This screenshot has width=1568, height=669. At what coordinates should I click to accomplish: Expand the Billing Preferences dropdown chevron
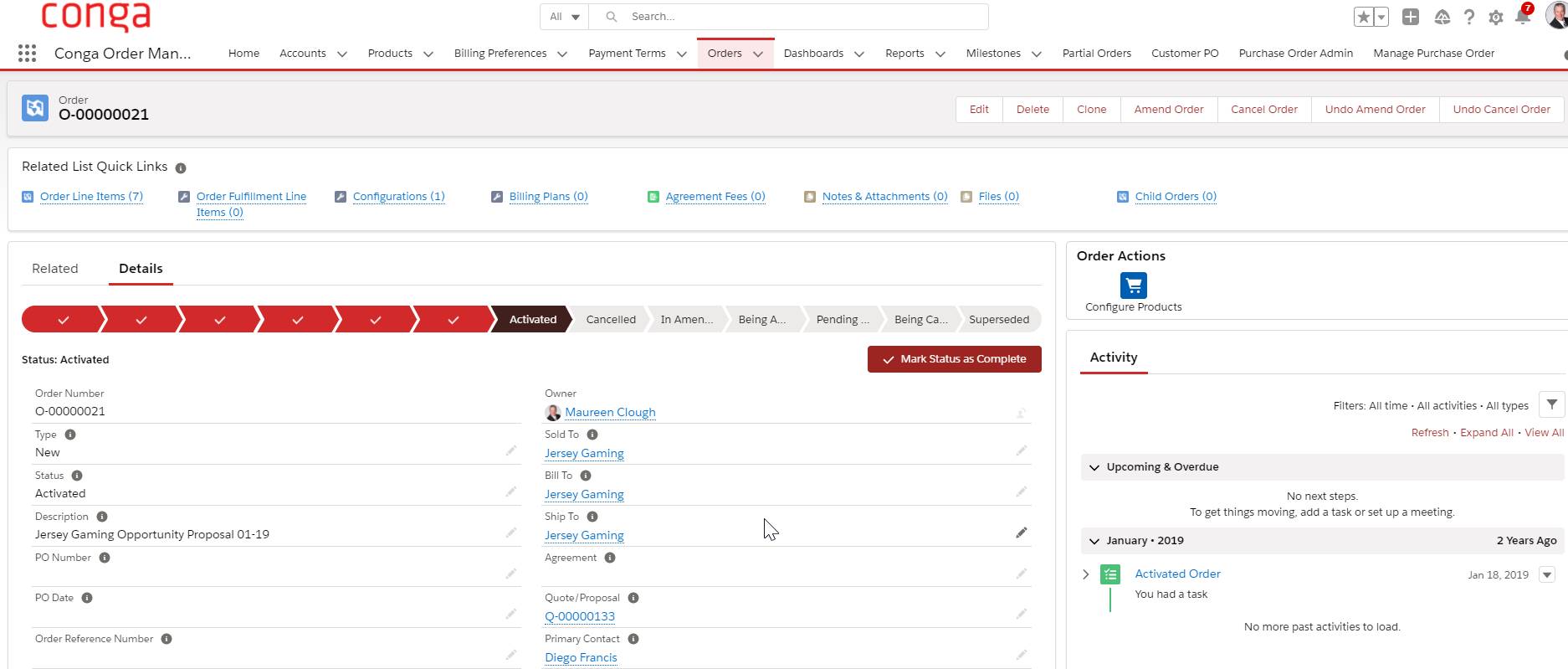[562, 54]
